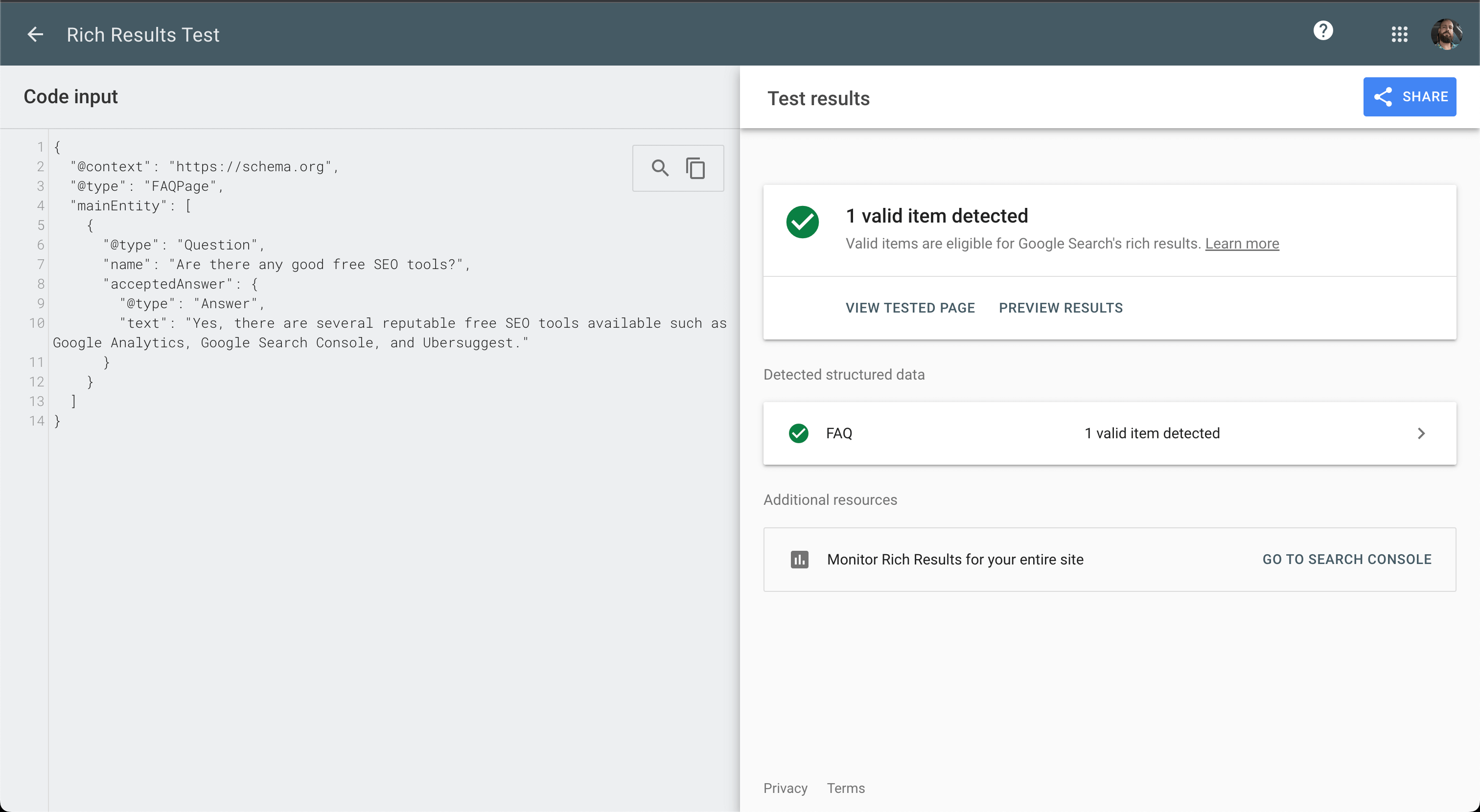Viewport: 1480px width, 812px height.
Task: Click the "@context" code line
Action: pos(205,166)
